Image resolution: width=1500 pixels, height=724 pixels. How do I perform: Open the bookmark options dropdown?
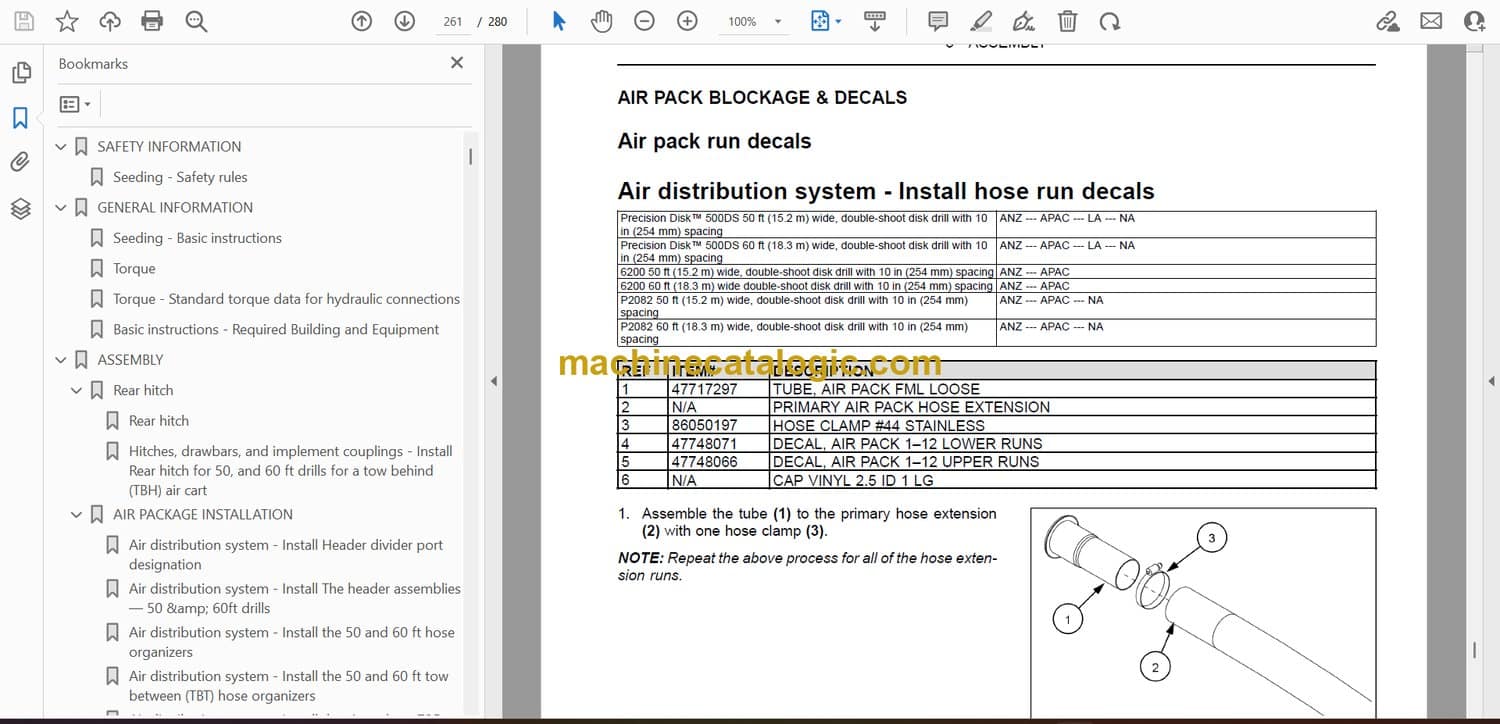[75, 104]
